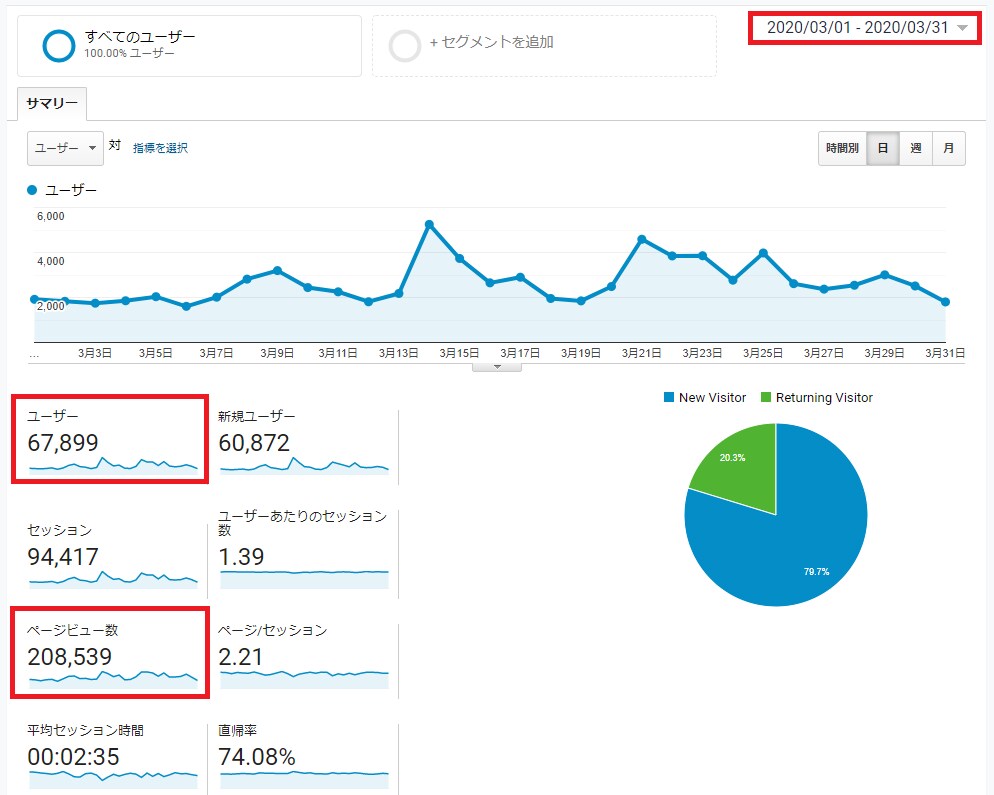Switch chart granularity to 月

pyautogui.click(x=949, y=148)
